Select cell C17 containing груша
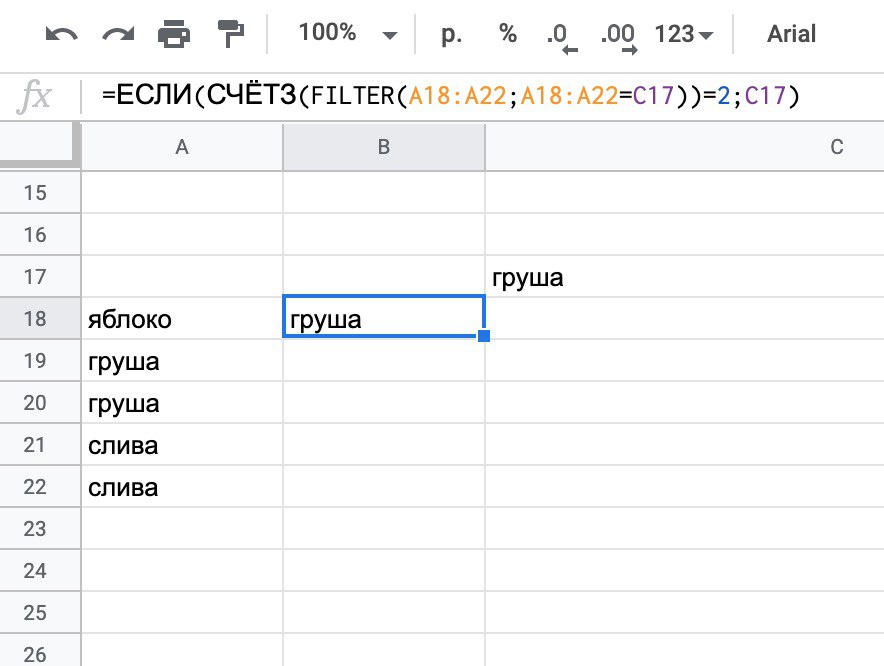Viewport: 884px width, 666px height. [x=684, y=277]
